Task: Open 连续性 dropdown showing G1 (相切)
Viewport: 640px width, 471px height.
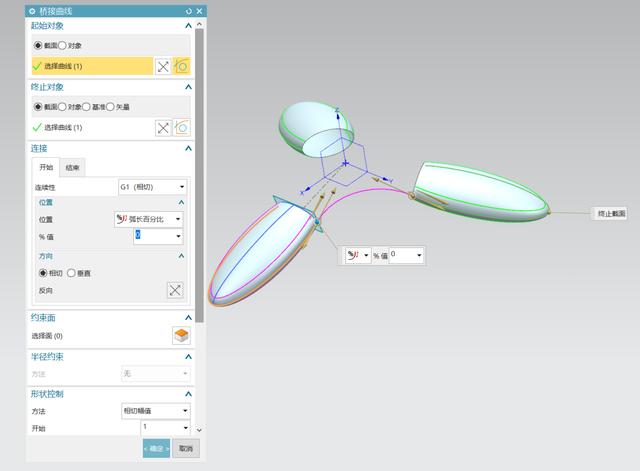Action: point(153,187)
